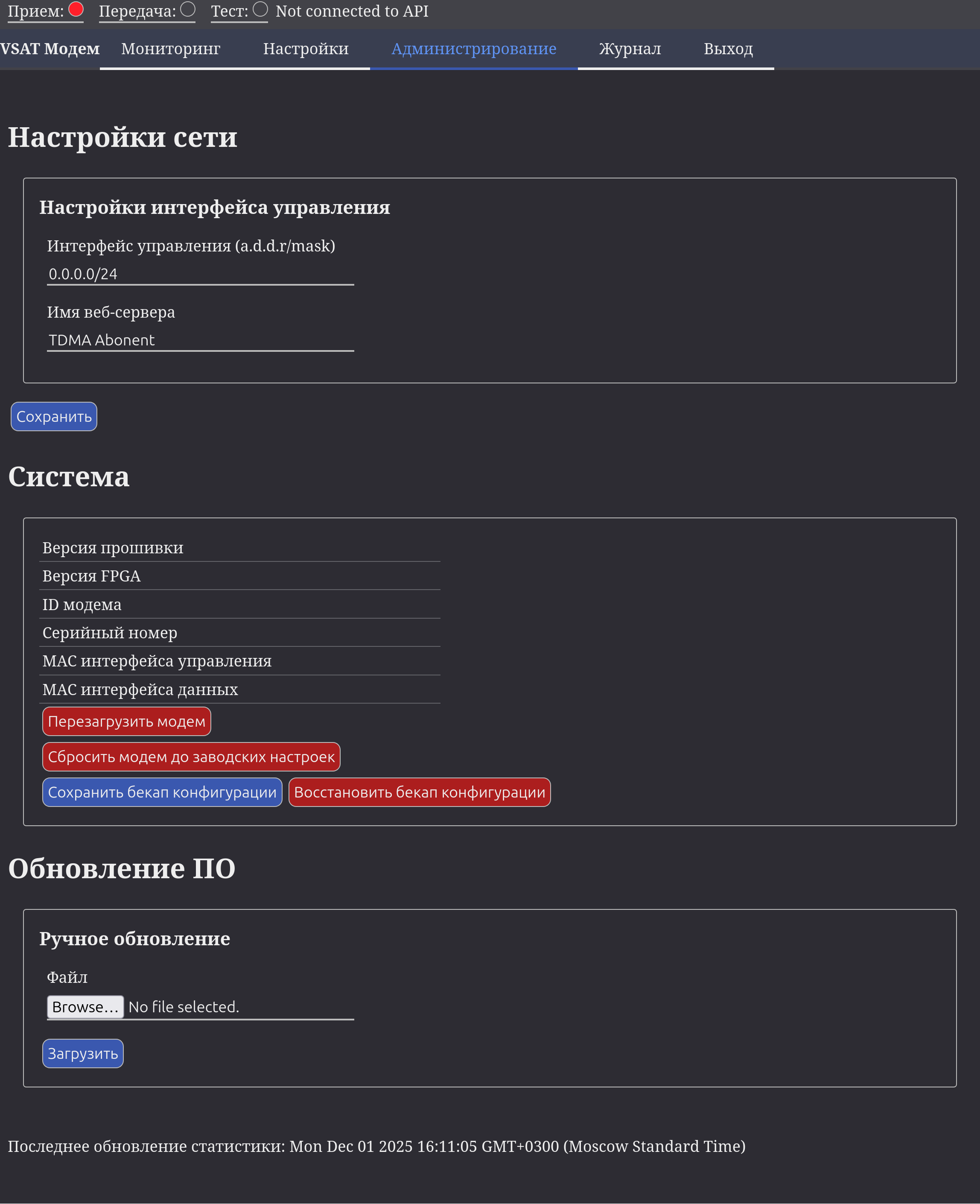The width and height of the screenshot is (980, 1204).
Task: Click the Передача status indicator circle
Action: coord(187,9)
